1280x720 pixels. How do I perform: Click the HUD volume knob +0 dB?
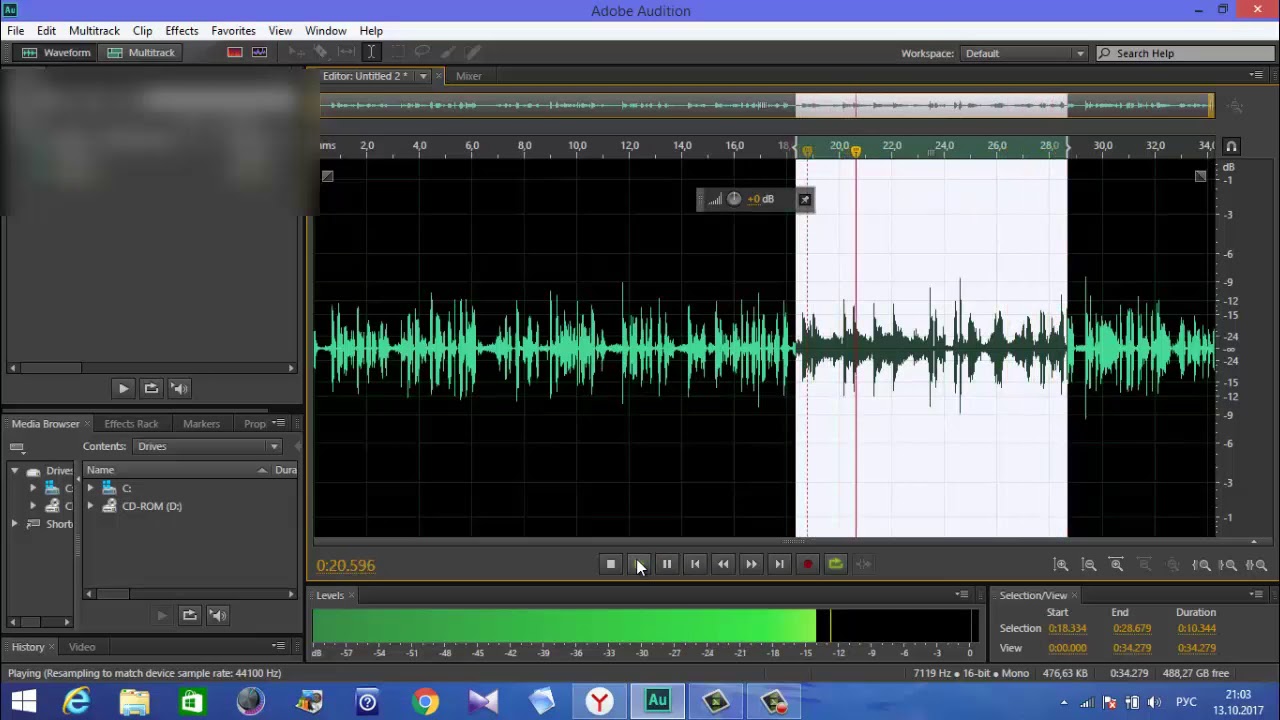pyautogui.click(x=734, y=199)
